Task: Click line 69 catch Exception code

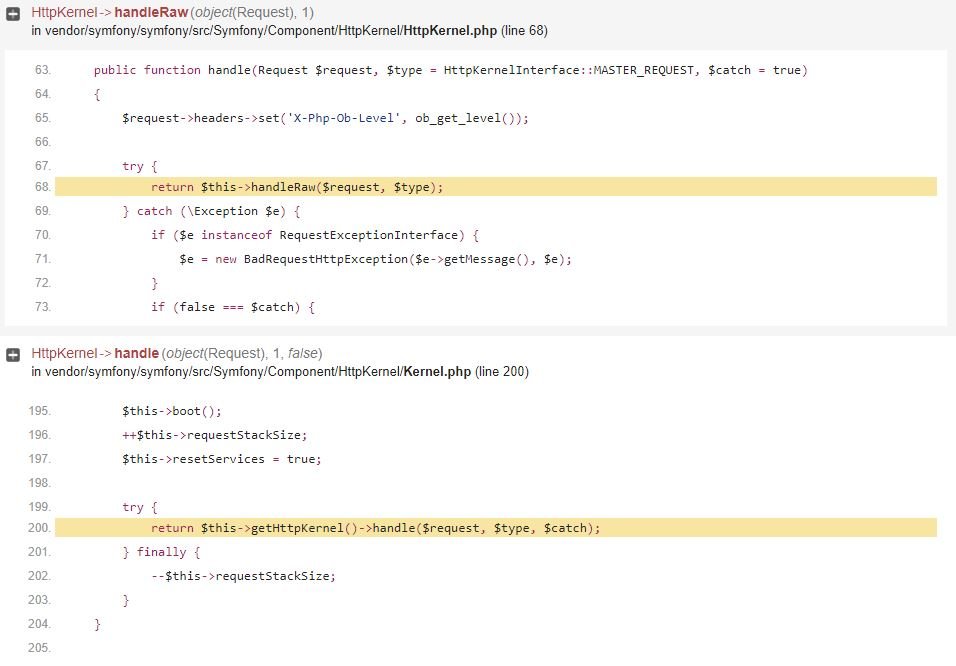Action: [x=211, y=211]
